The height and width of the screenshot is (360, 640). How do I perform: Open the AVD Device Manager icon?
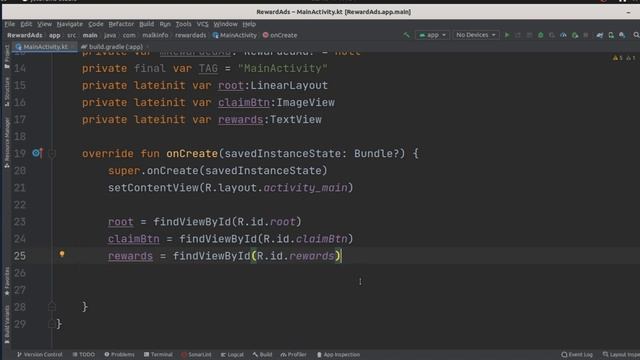(x=611, y=35)
